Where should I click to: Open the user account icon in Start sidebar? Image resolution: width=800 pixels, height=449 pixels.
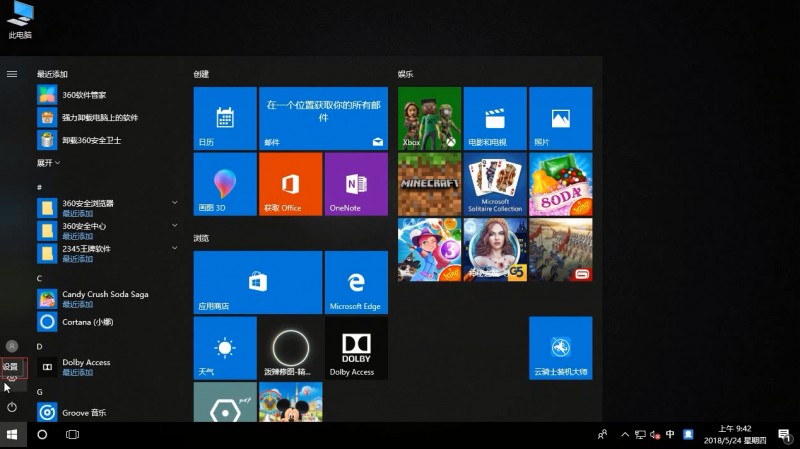12,346
